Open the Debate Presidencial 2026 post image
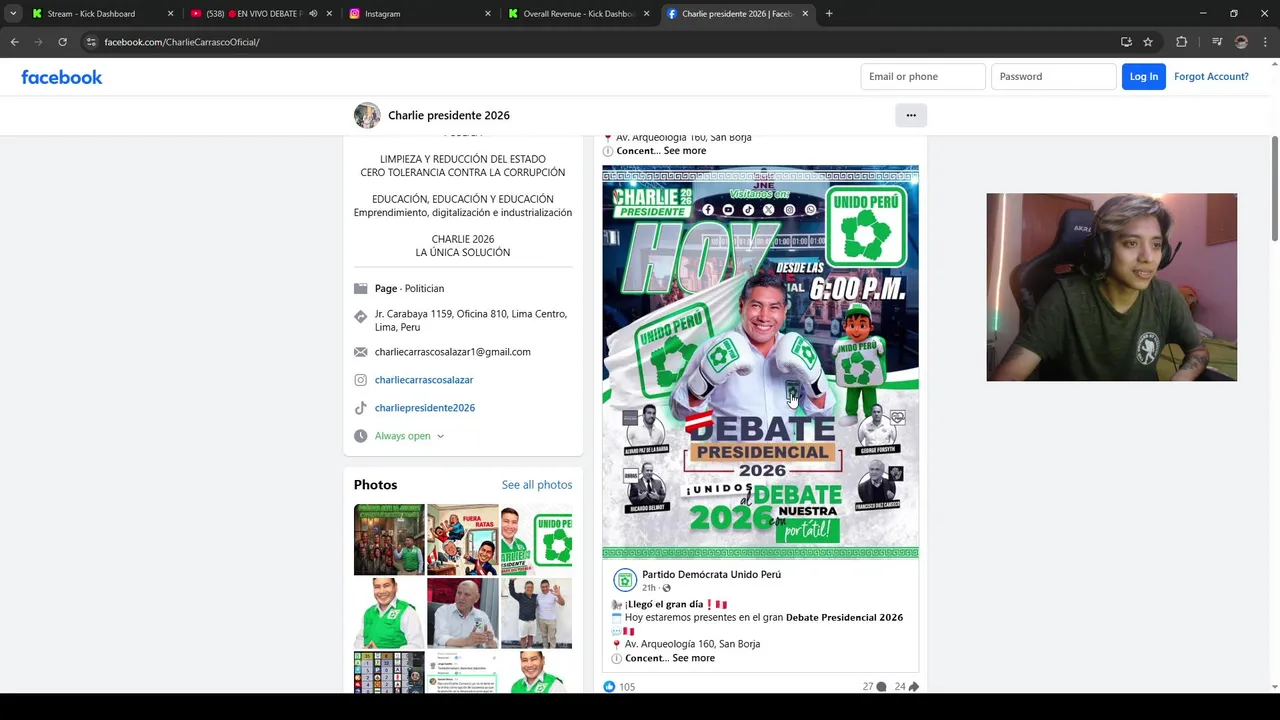This screenshot has width=1280, height=720. [760, 362]
